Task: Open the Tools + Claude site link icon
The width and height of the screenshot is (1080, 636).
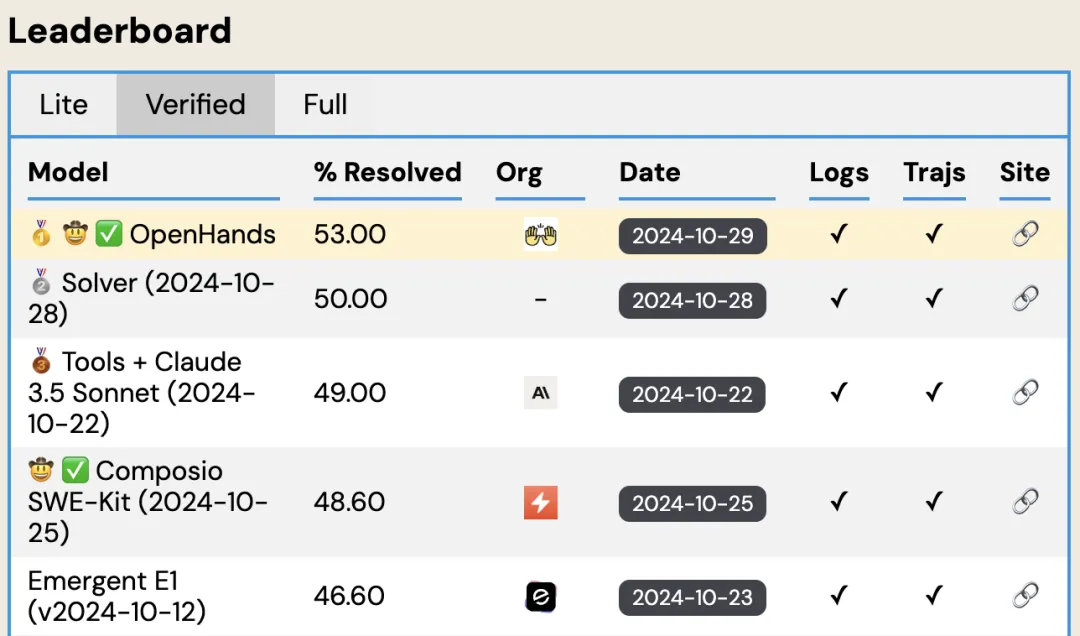Action: pos(1025,393)
